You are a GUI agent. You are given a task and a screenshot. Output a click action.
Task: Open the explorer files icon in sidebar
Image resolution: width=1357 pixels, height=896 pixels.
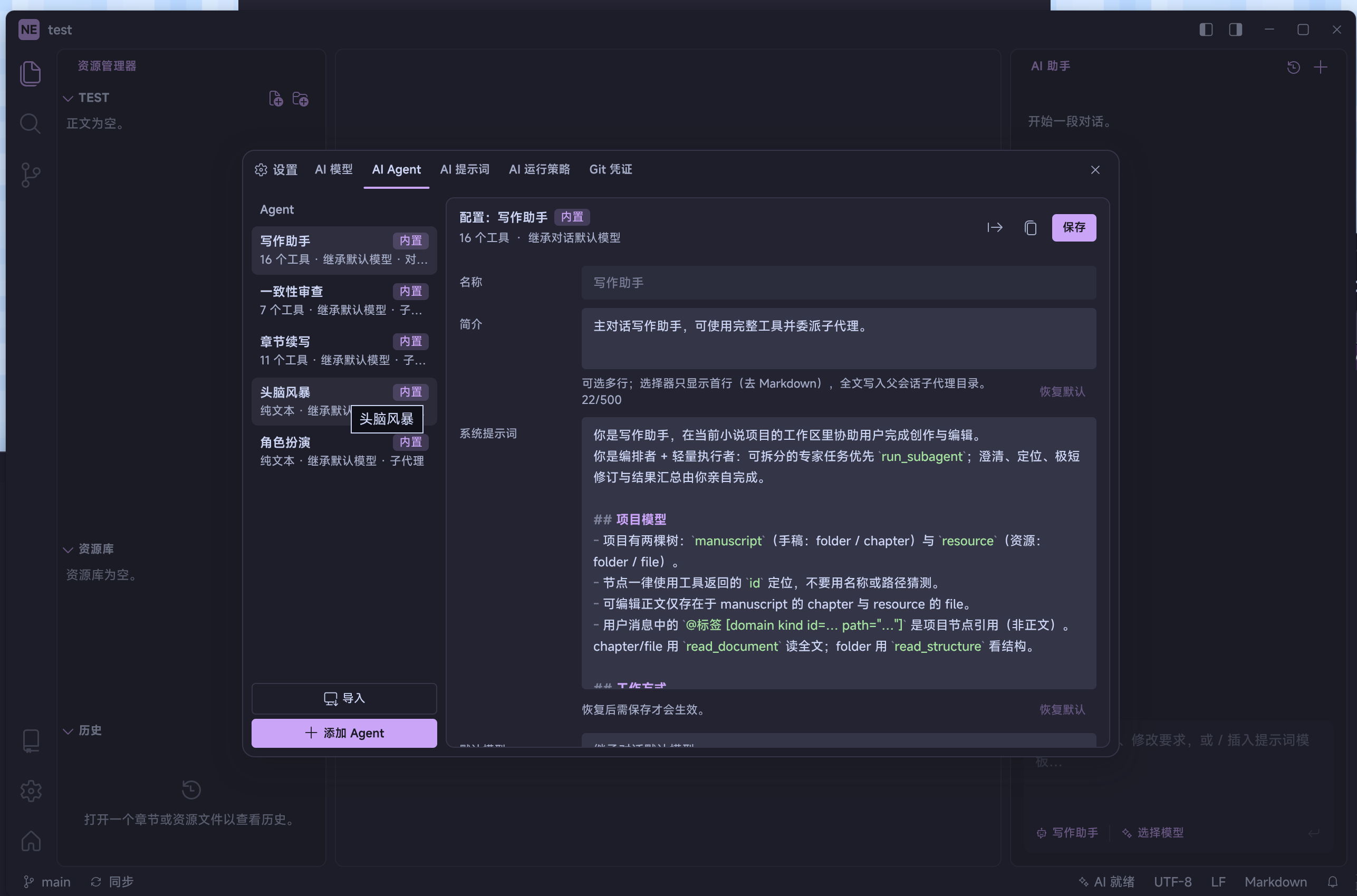click(30, 74)
